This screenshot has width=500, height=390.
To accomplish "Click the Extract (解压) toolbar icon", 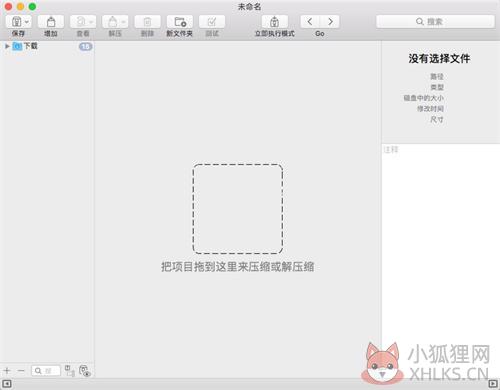I will 112,22.
